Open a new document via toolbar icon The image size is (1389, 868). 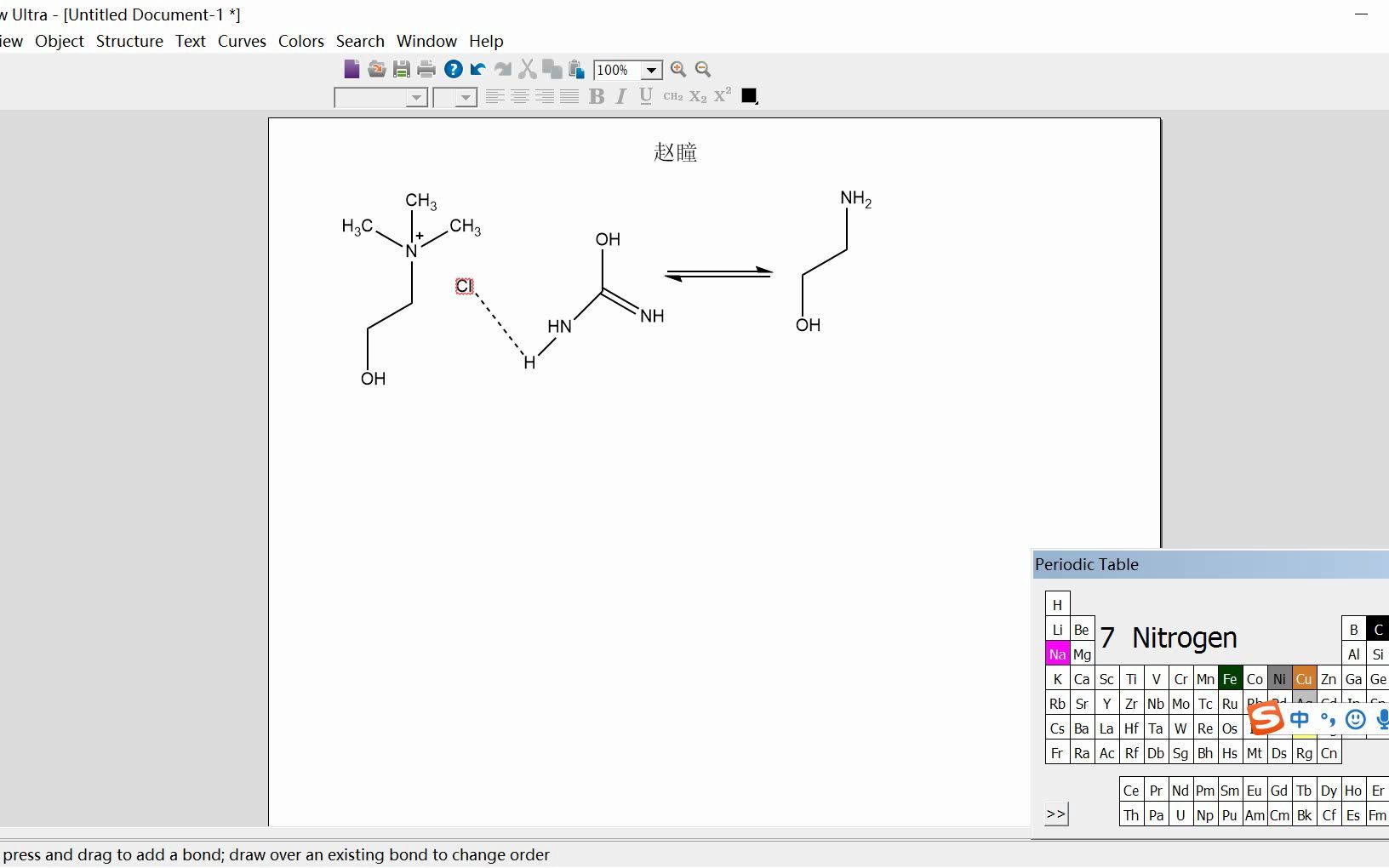(352, 70)
